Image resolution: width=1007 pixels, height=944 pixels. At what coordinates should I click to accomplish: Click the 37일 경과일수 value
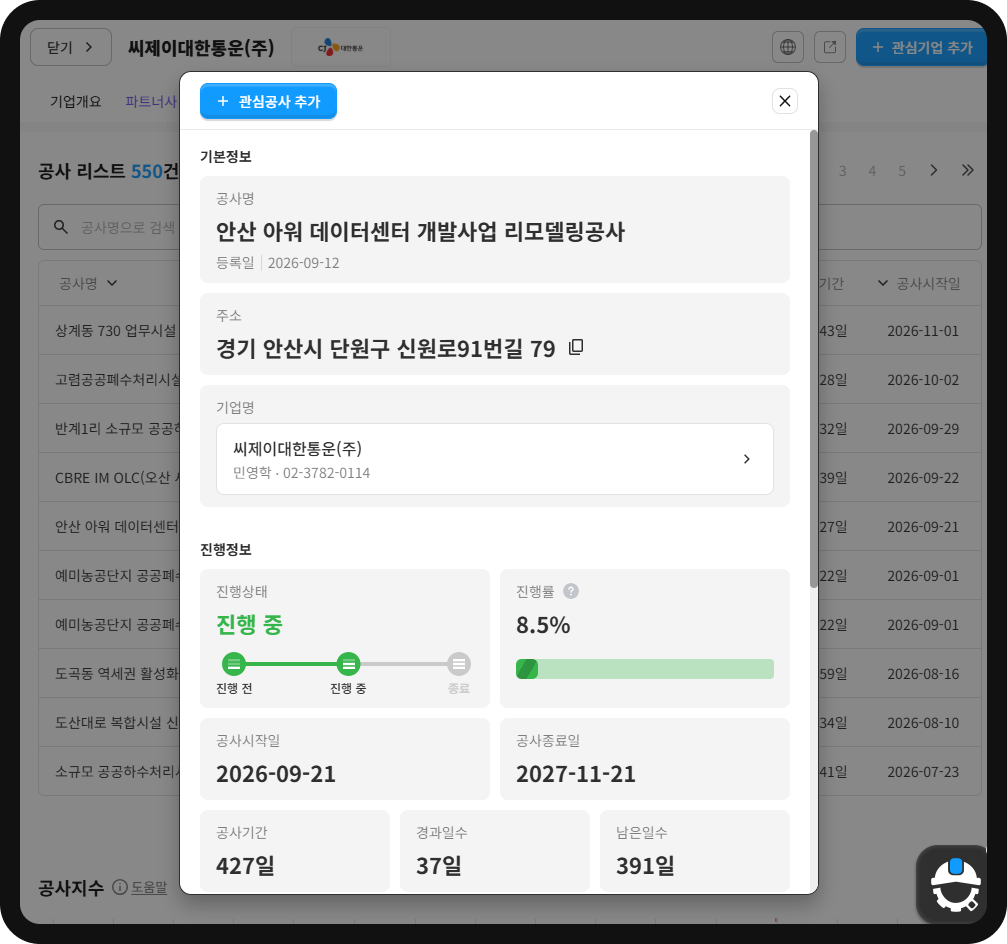point(439,866)
